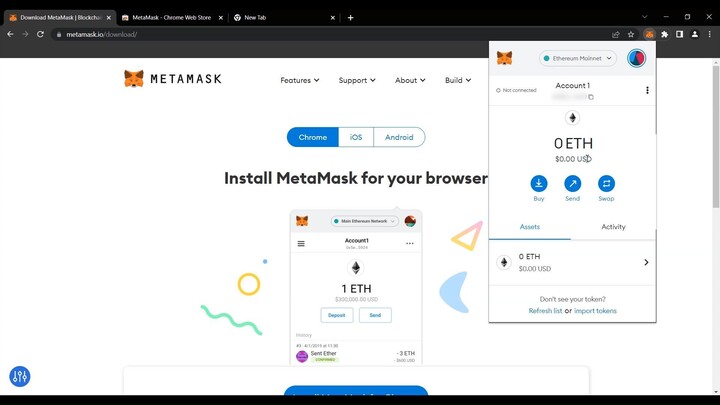Expand the About menu
This screenshot has height=405, width=720.
(410, 80)
